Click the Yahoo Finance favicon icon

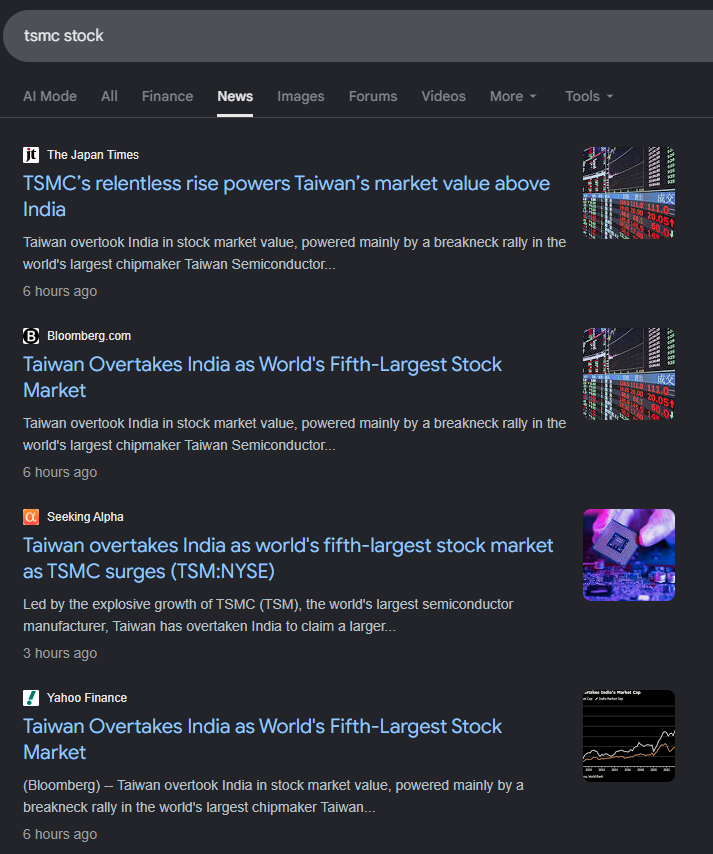(31, 698)
